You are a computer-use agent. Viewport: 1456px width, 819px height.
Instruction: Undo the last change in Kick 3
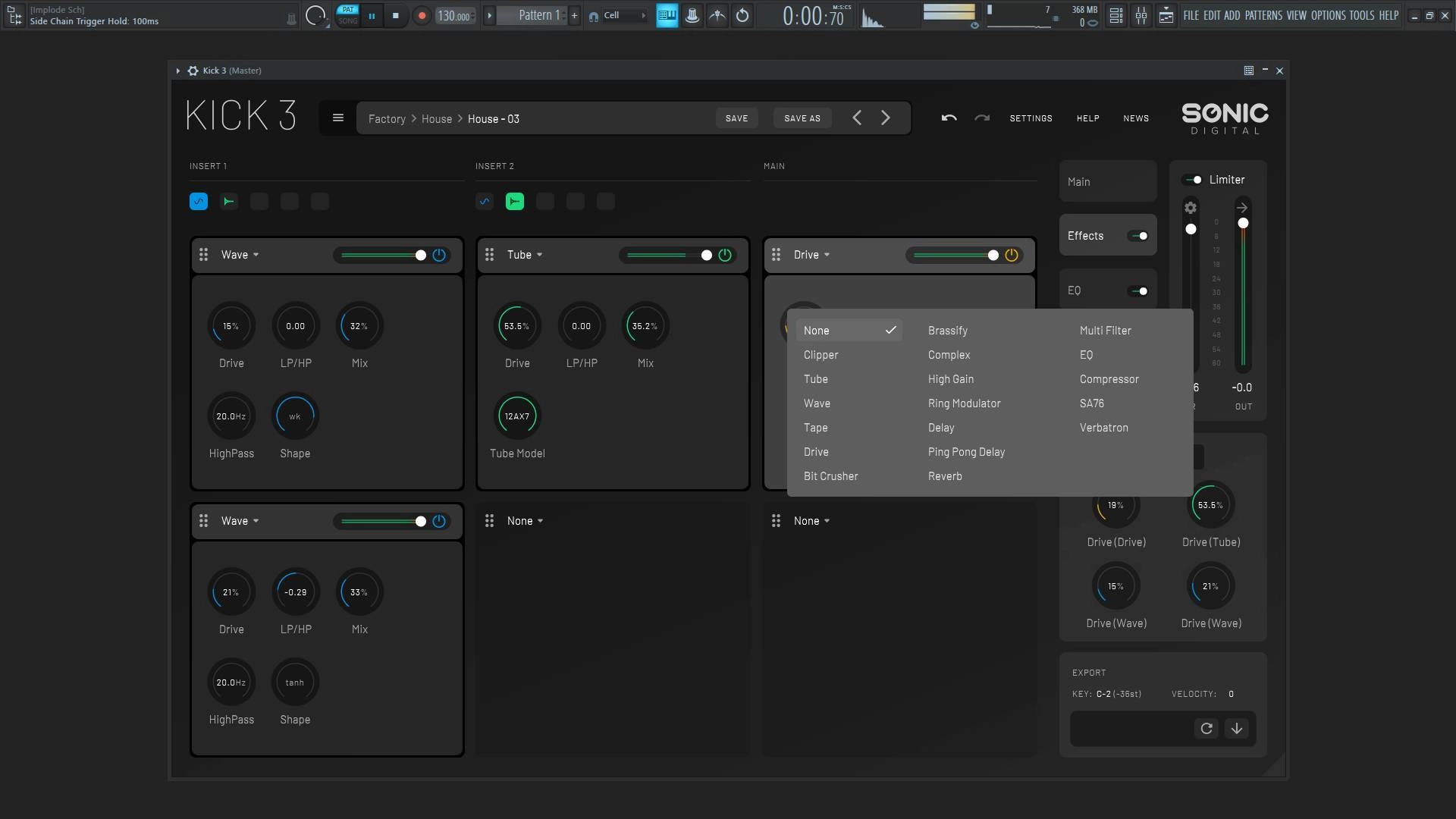tap(949, 118)
